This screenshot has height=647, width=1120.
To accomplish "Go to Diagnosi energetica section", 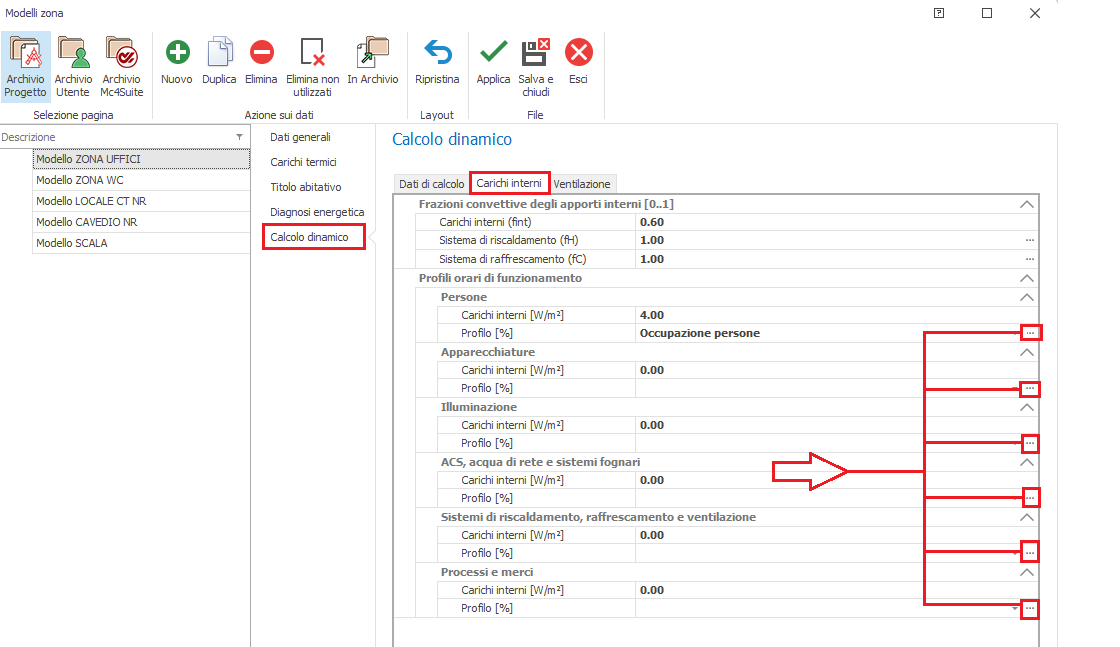I will tap(317, 212).
